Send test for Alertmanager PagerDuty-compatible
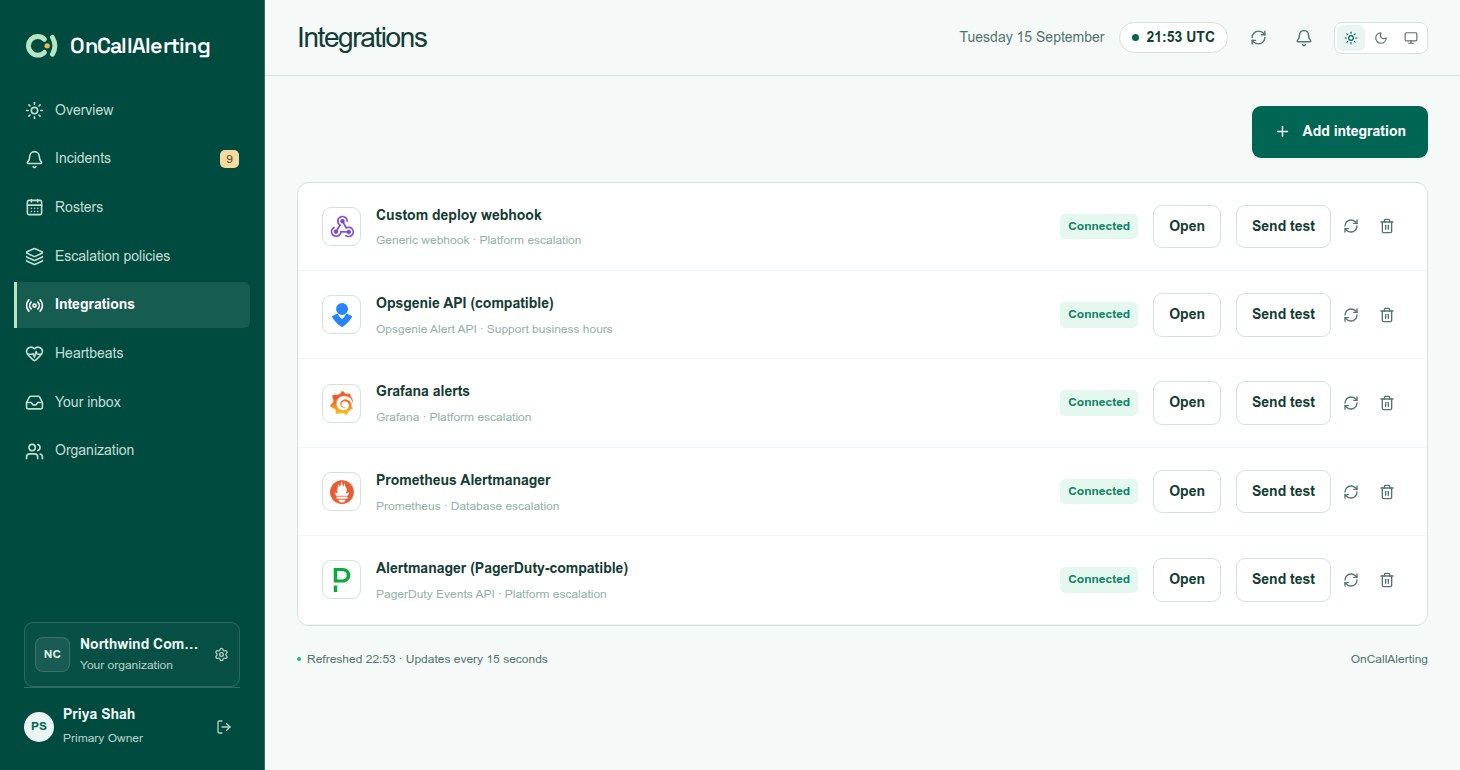Screen dimensions: 1460x770 click(1283, 579)
